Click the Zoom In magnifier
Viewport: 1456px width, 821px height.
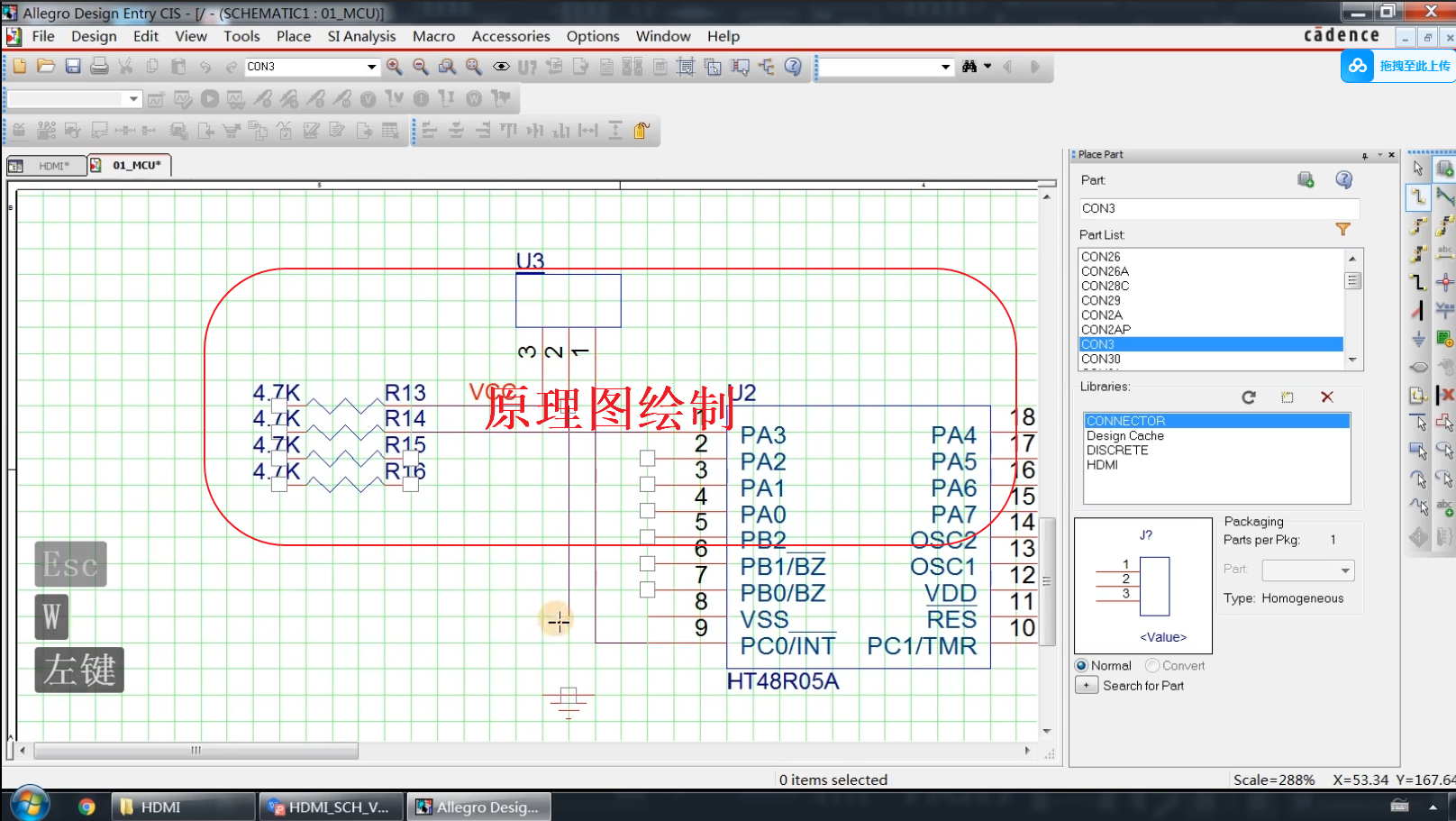point(395,67)
